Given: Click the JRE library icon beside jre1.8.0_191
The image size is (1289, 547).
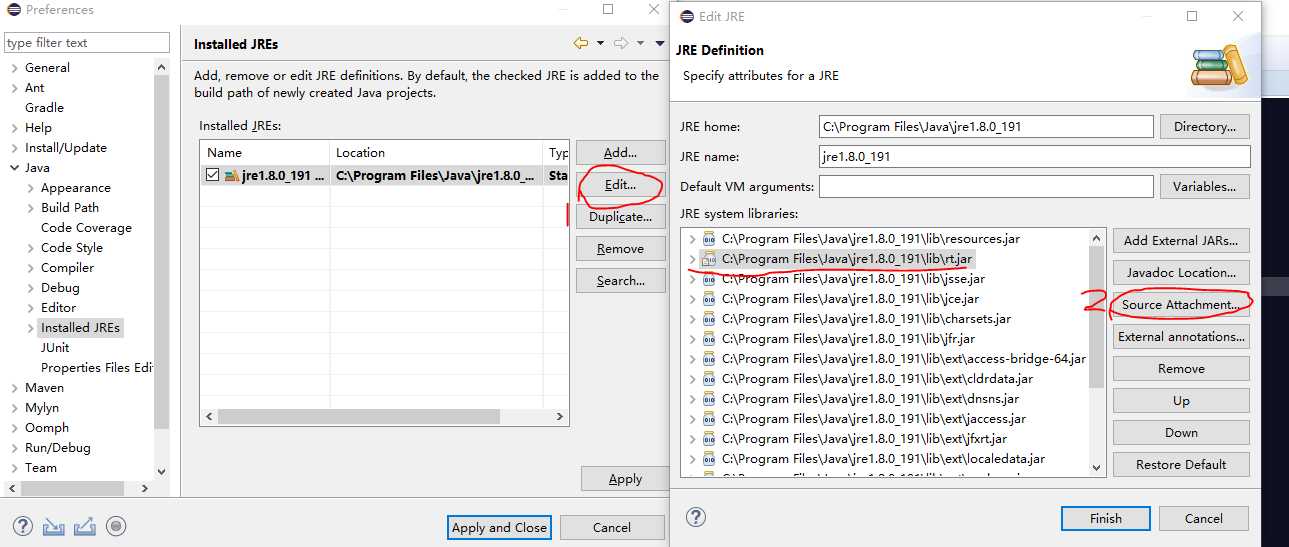Looking at the screenshot, I should click(x=232, y=176).
